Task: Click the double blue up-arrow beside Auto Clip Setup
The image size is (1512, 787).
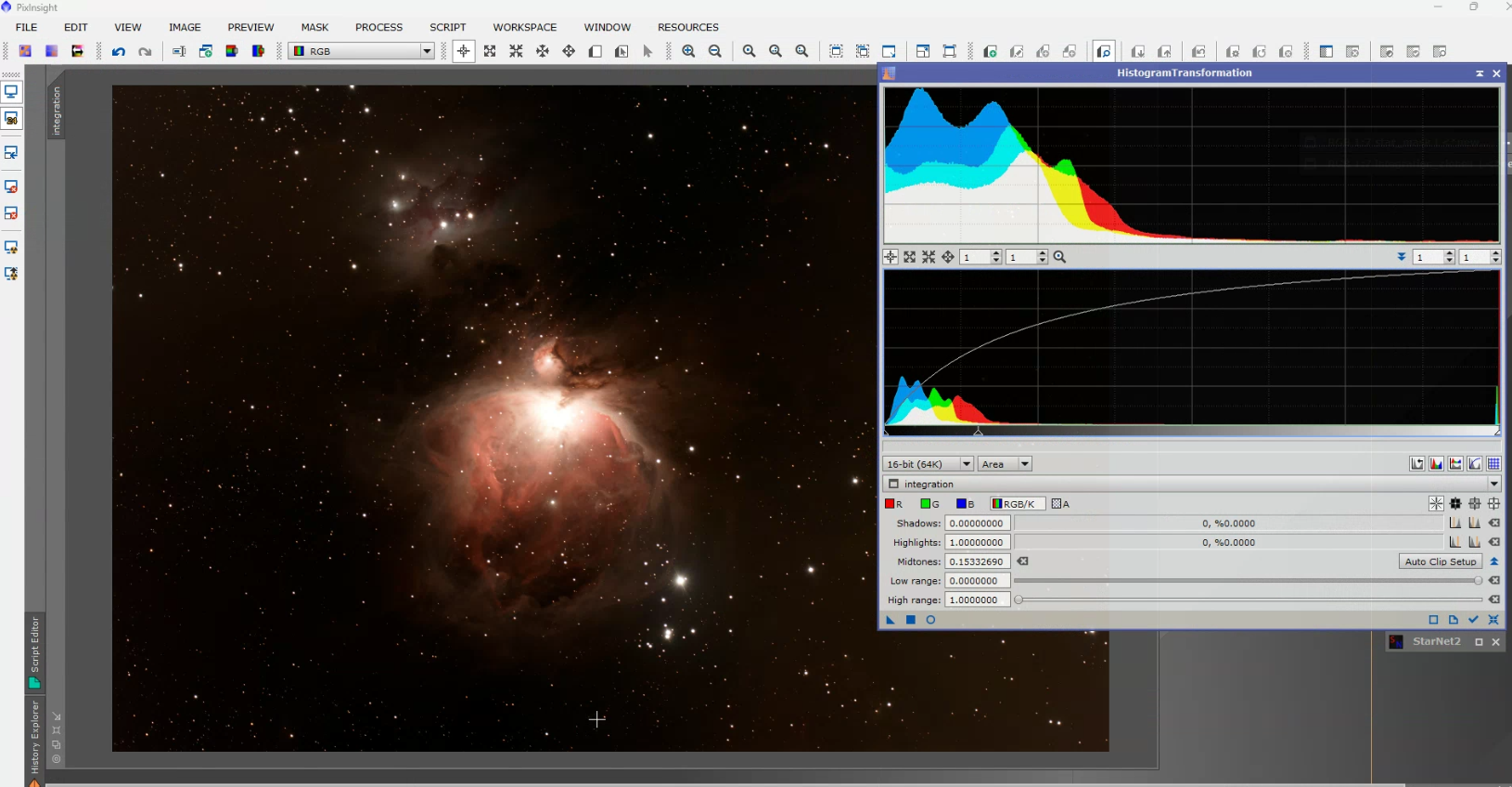Action: (x=1494, y=561)
